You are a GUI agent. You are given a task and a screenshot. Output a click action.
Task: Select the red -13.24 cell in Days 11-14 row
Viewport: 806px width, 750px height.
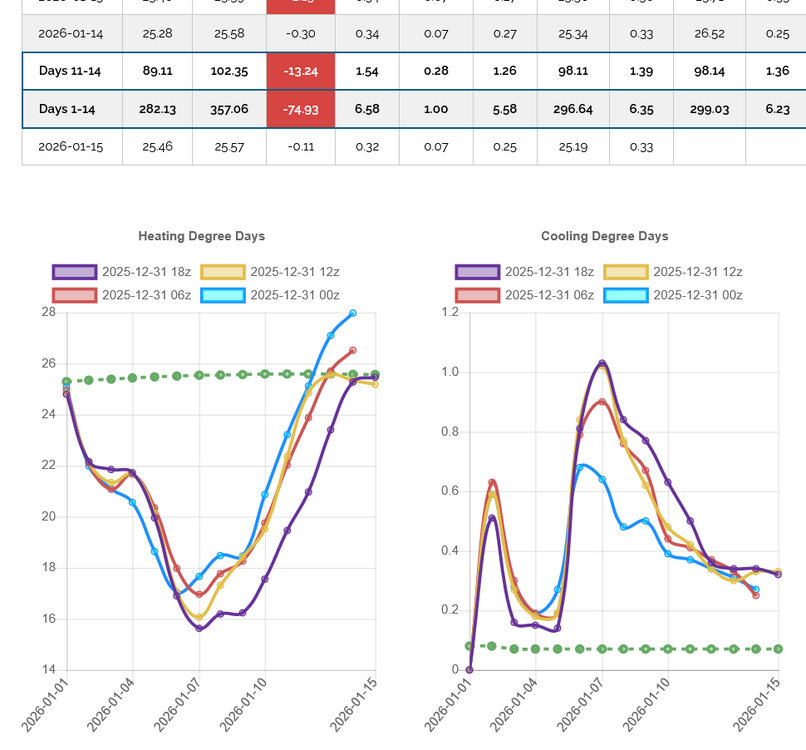[x=302, y=72]
